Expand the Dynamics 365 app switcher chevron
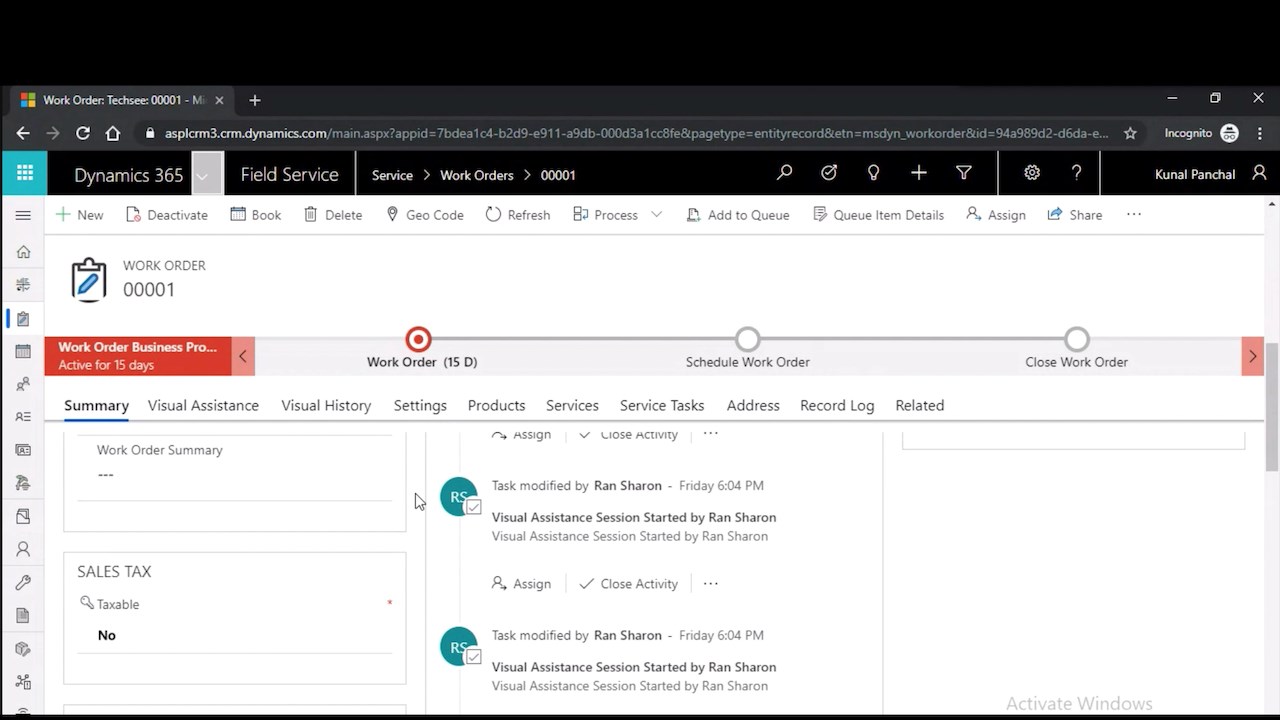The image size is (1280, 720). click(x=207, y=174)
